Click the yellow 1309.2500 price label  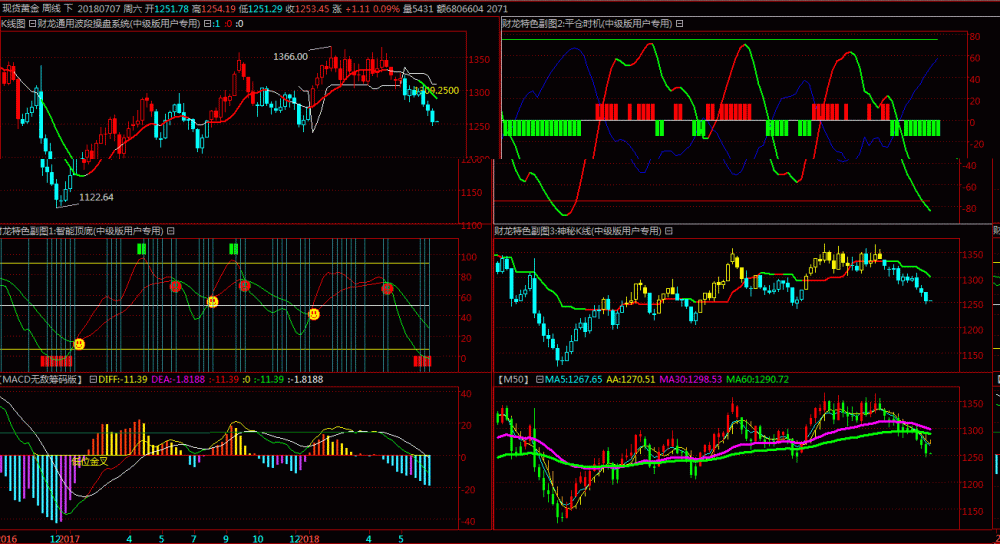(438, 91)
